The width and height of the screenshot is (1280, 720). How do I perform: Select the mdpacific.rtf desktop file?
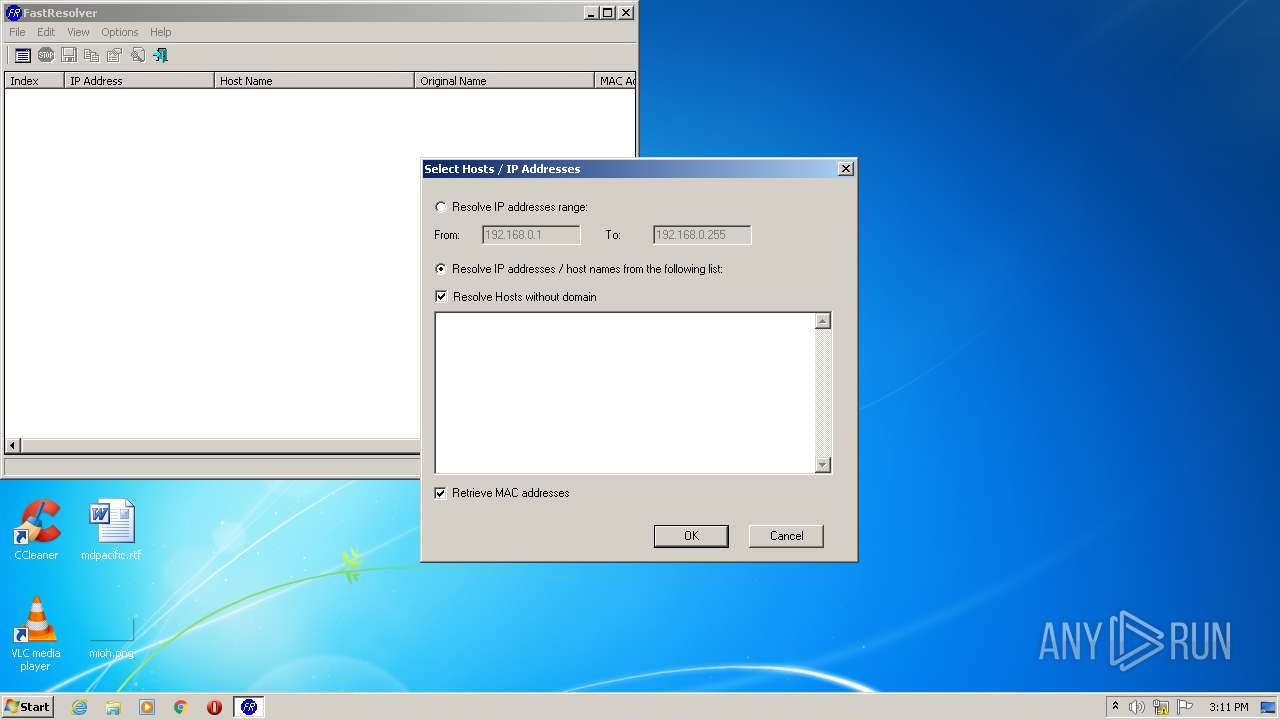[111, 530]
